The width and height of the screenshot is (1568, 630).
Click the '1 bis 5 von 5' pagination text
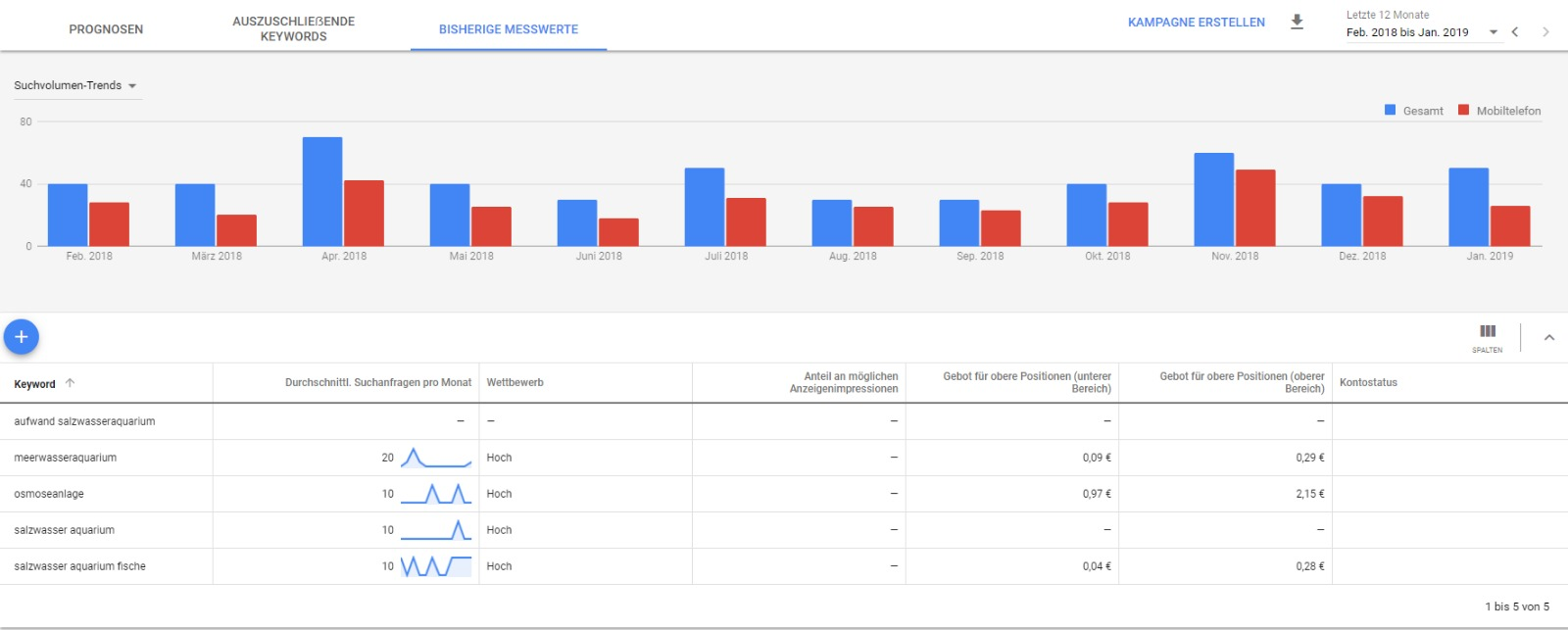pyautogui.click(x=1517, y=606)
